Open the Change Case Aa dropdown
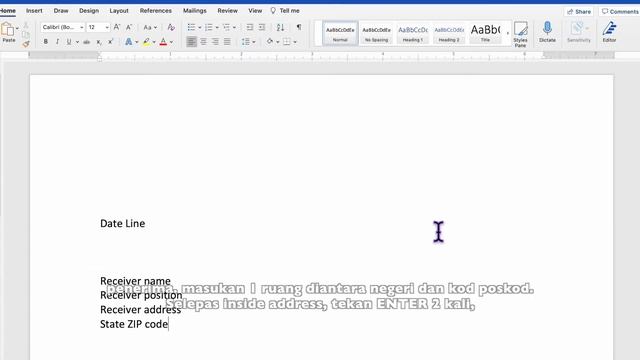 pyautogui.click(x=150, y=27)
